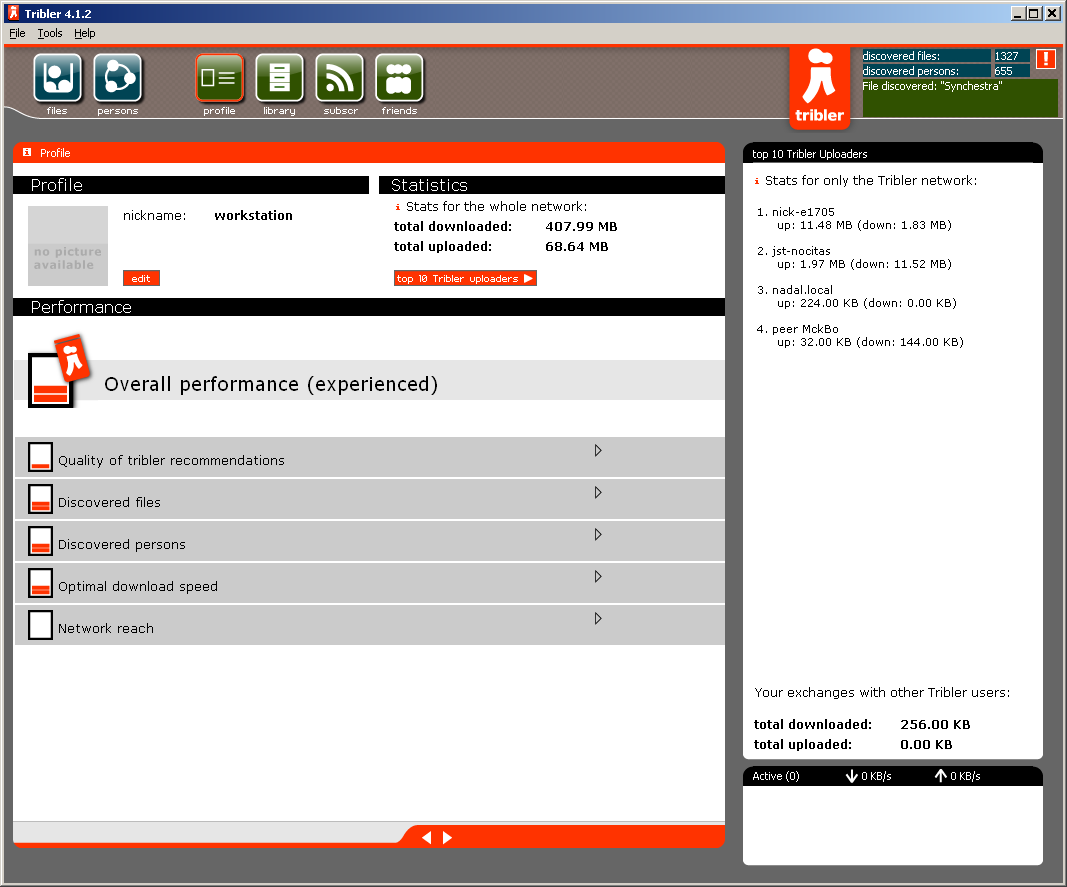This screenshot has width=1067, height=887.
Task: Expand Quality of tribler recommendations arrow
Action: pos(597,451)
